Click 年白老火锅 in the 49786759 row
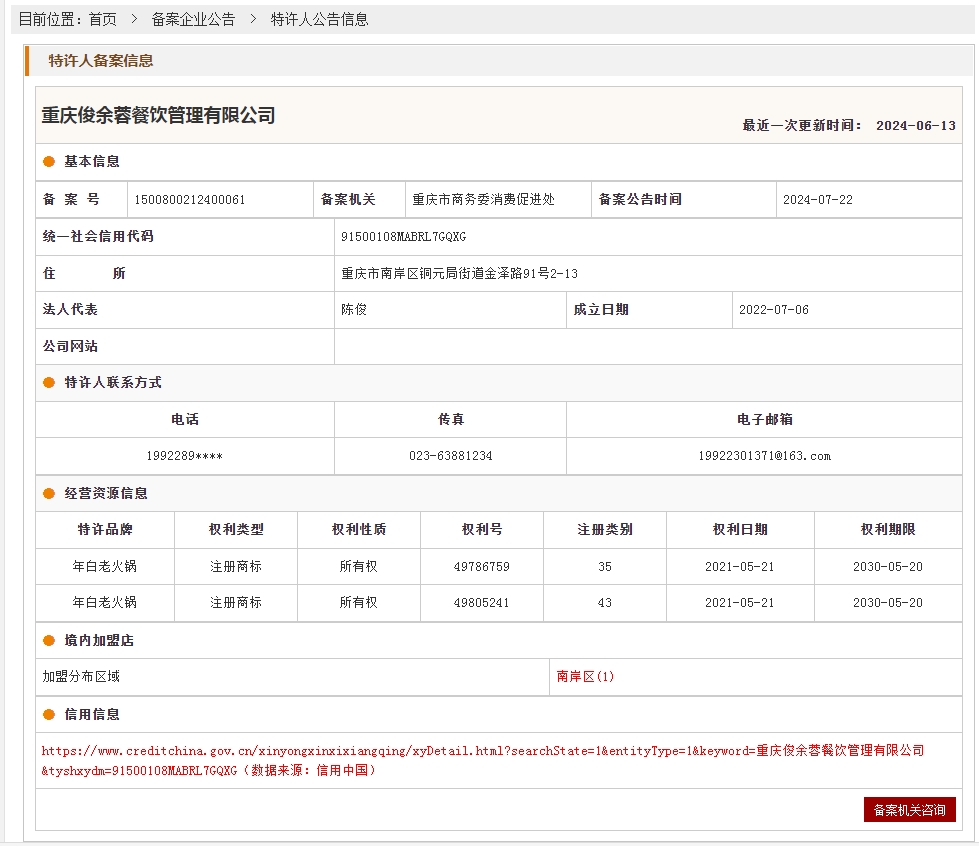979x846 pixels. click(104, 566)
